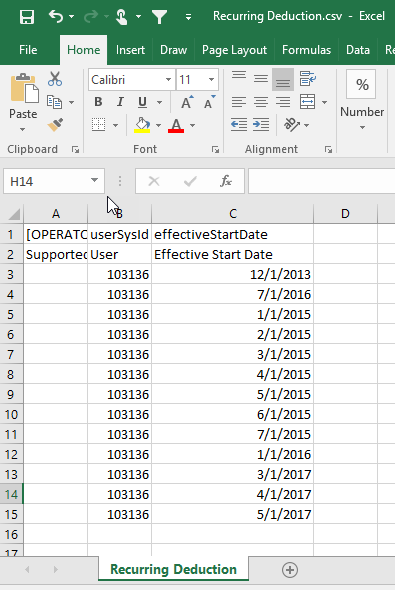Click Merge & Center icon
395x590 pixels.
[308, 102]
